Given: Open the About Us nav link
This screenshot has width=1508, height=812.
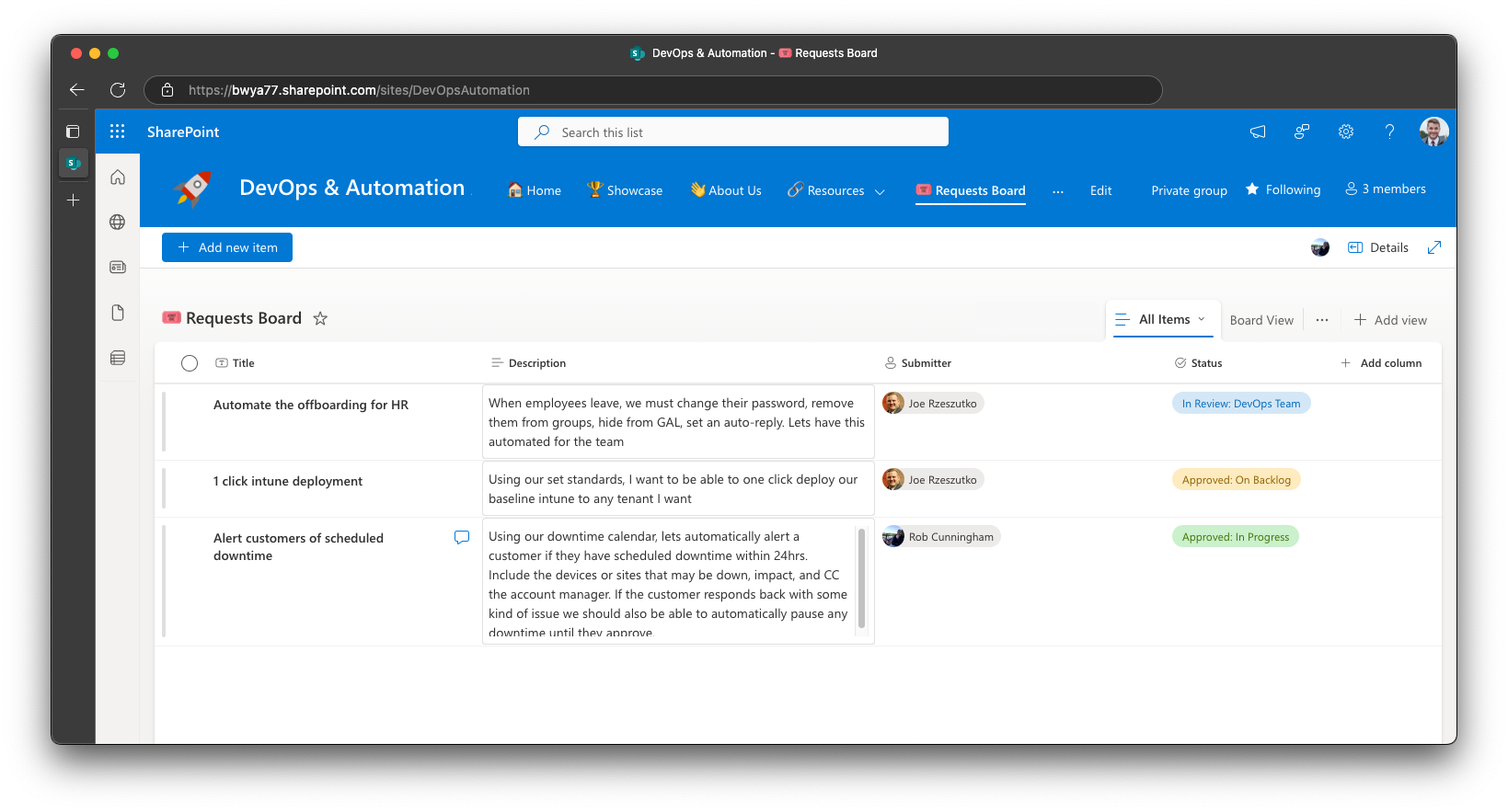Looking at the screenshot, I should (x=726, y=190).
